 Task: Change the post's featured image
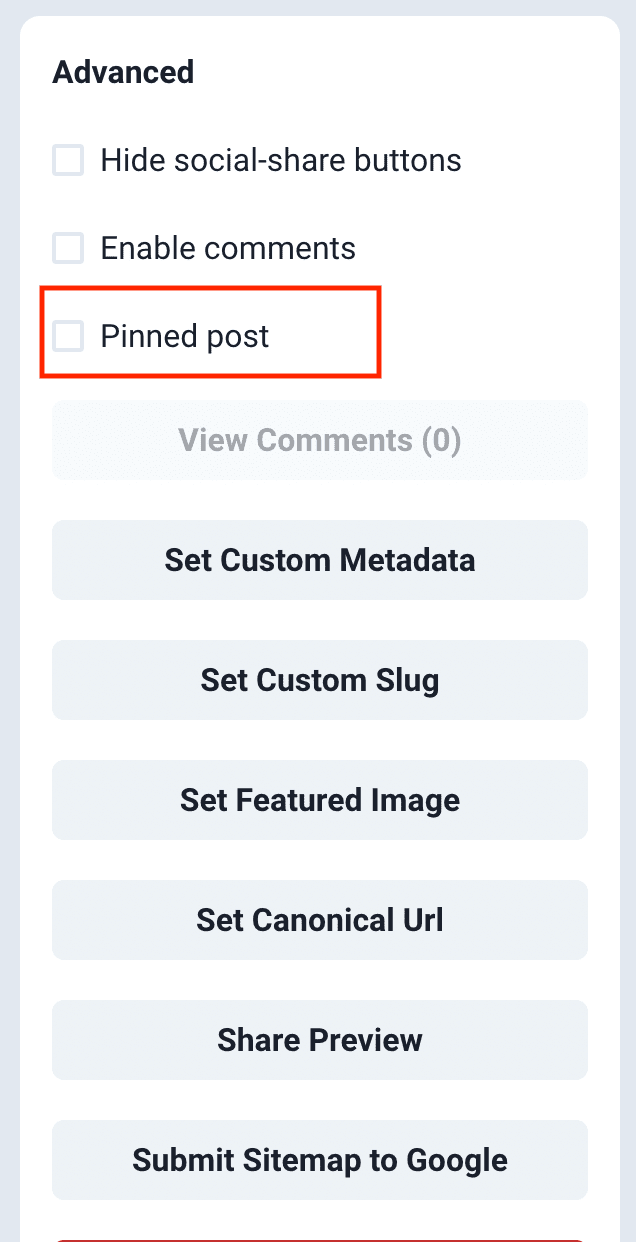[320, 800]
